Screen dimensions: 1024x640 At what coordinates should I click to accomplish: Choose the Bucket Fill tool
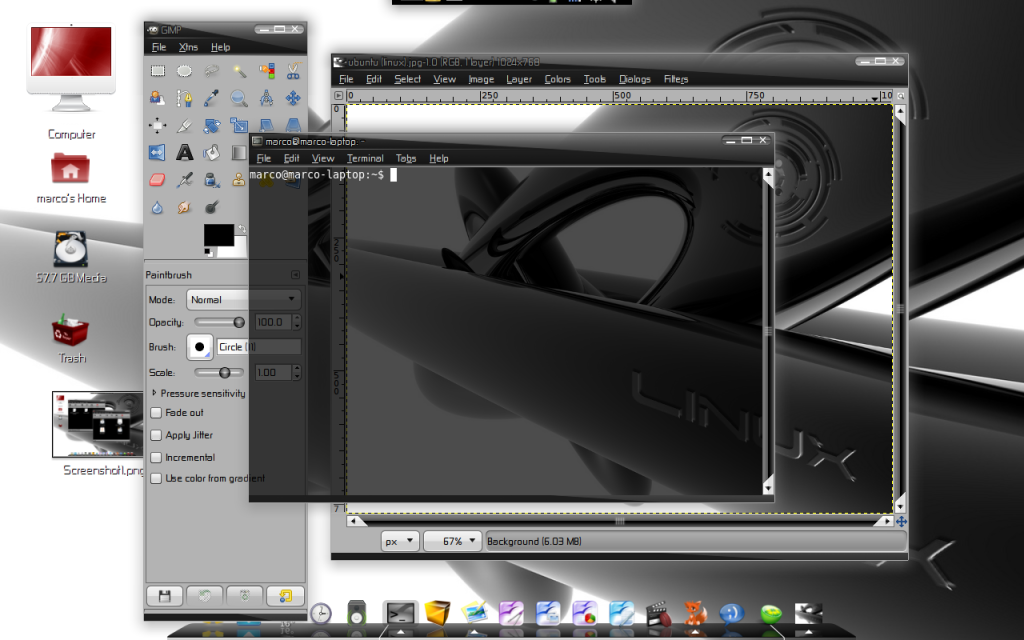point(212,153)
